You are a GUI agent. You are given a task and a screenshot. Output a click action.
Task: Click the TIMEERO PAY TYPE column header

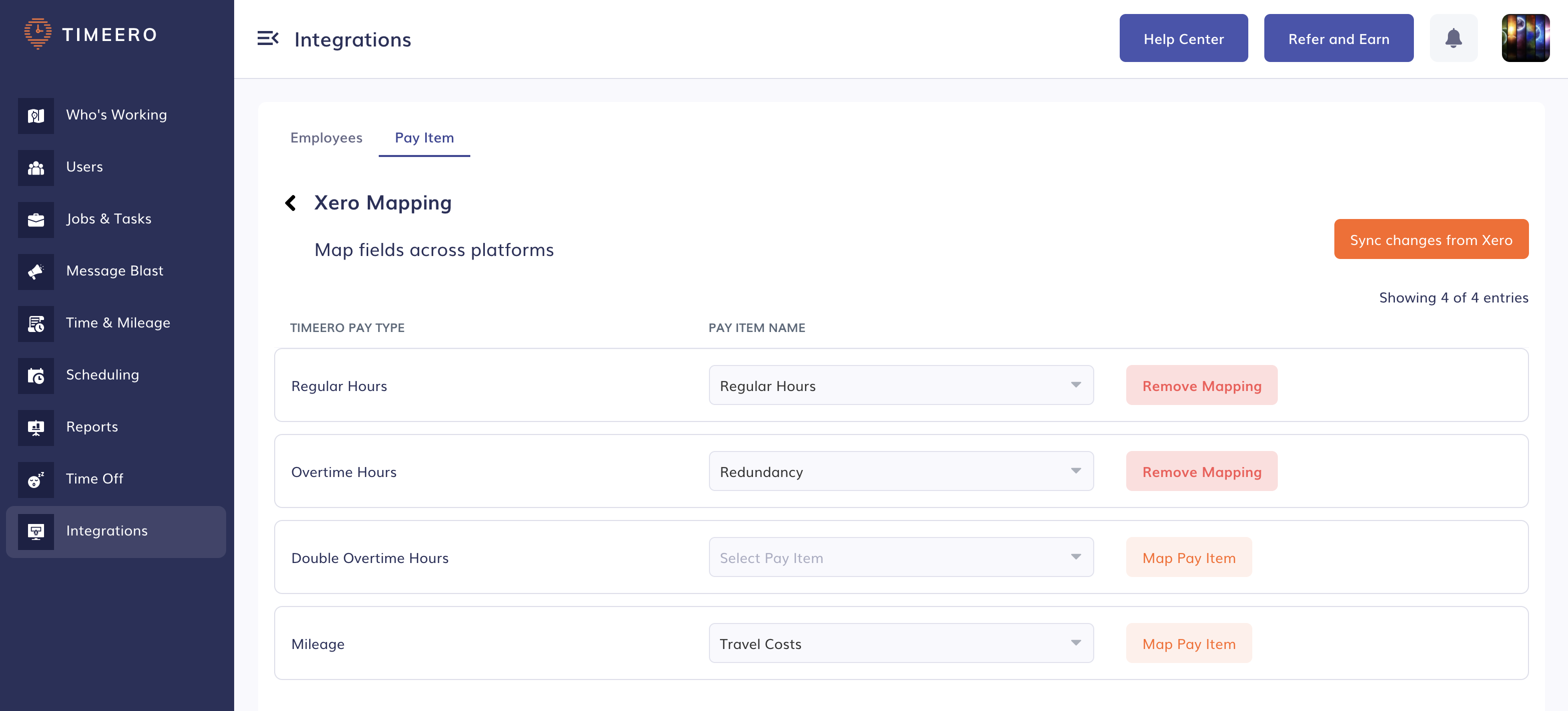(347, 328)
